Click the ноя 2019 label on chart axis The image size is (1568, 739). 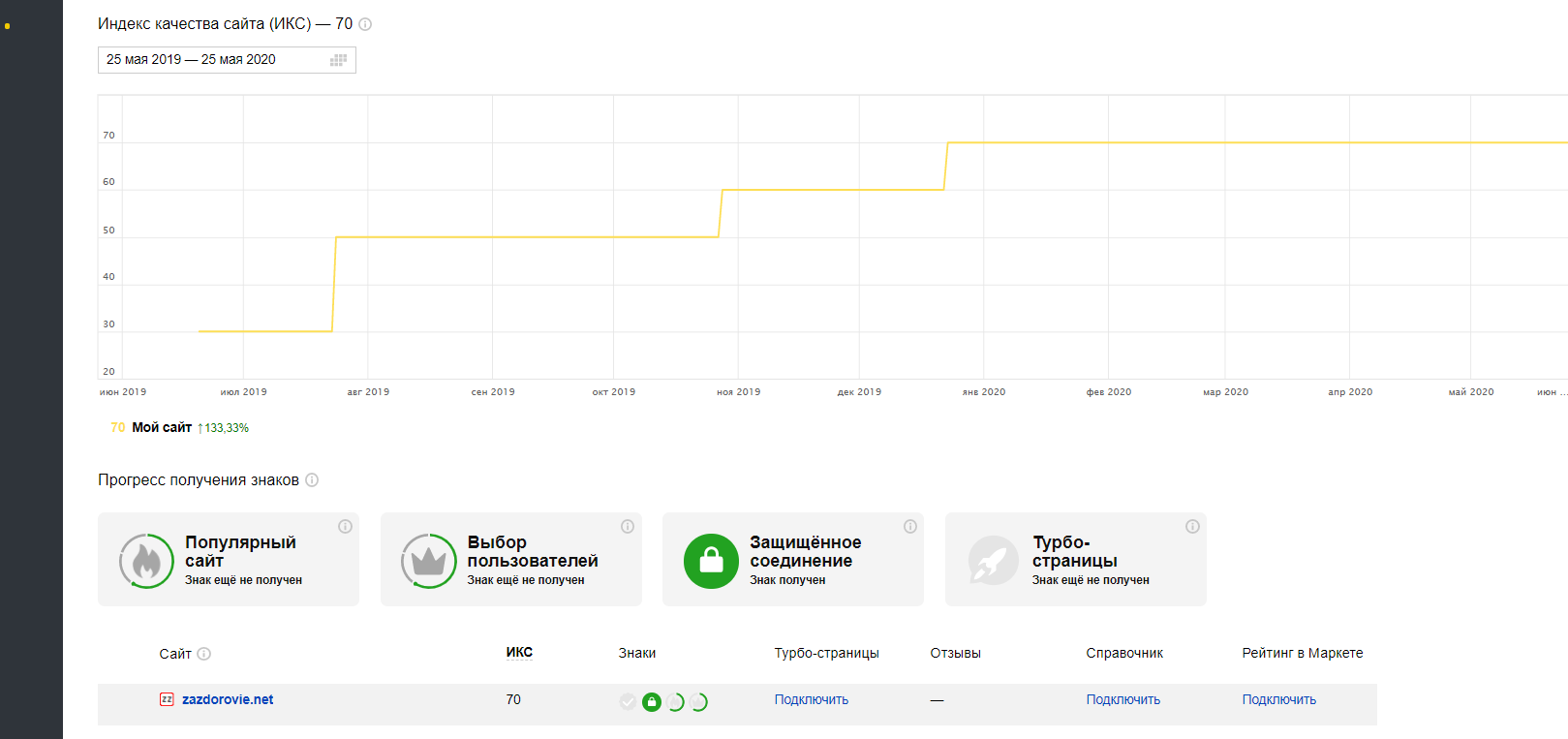(739, 392)
